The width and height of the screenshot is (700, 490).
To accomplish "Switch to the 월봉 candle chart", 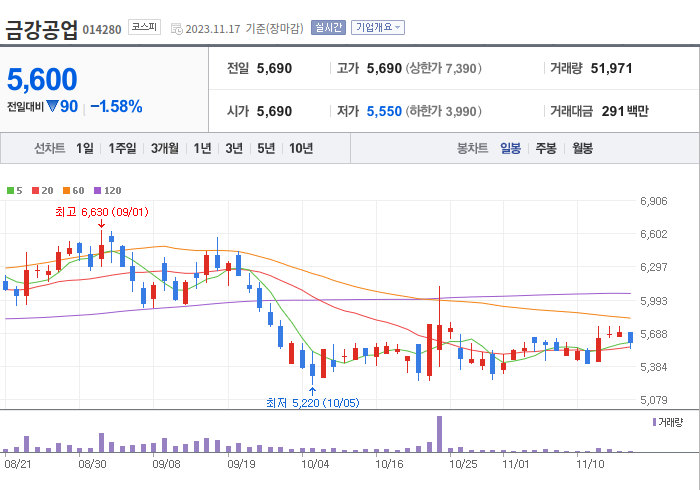I will tap(583, 148).
